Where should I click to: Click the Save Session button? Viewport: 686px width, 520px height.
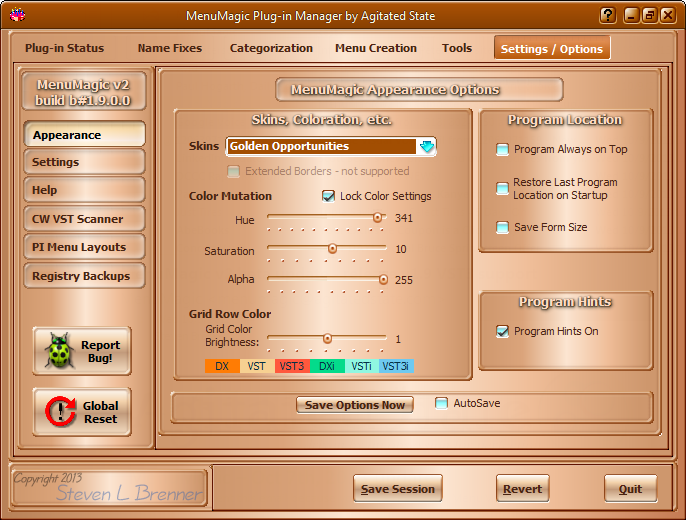pyautogui.click(x=398, y=489)
